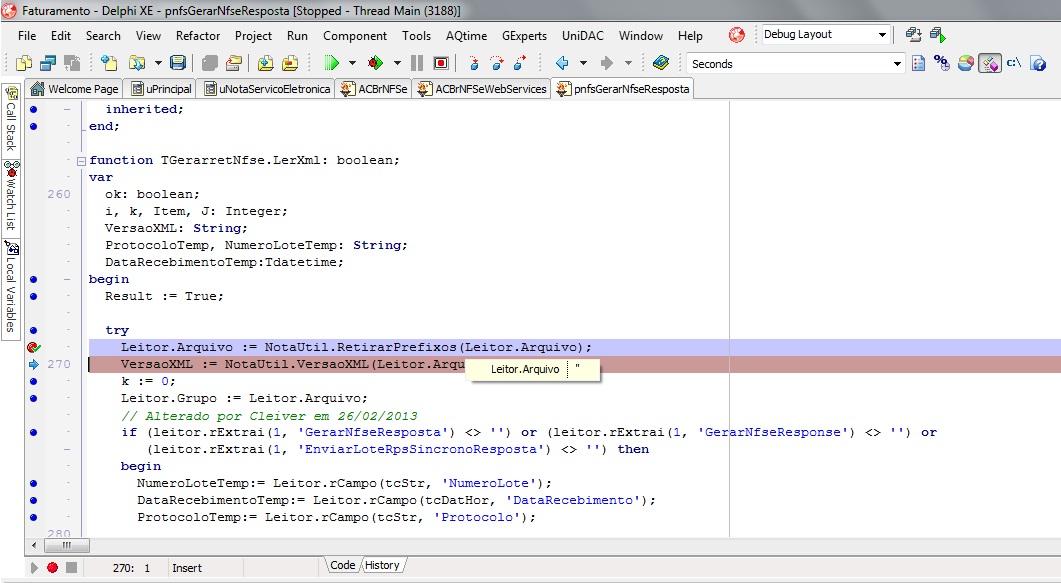Viewport: 1061px width, 583px height.
Task: Switch to the uNotaServicoEletronica tab
Action: [267, 89]
